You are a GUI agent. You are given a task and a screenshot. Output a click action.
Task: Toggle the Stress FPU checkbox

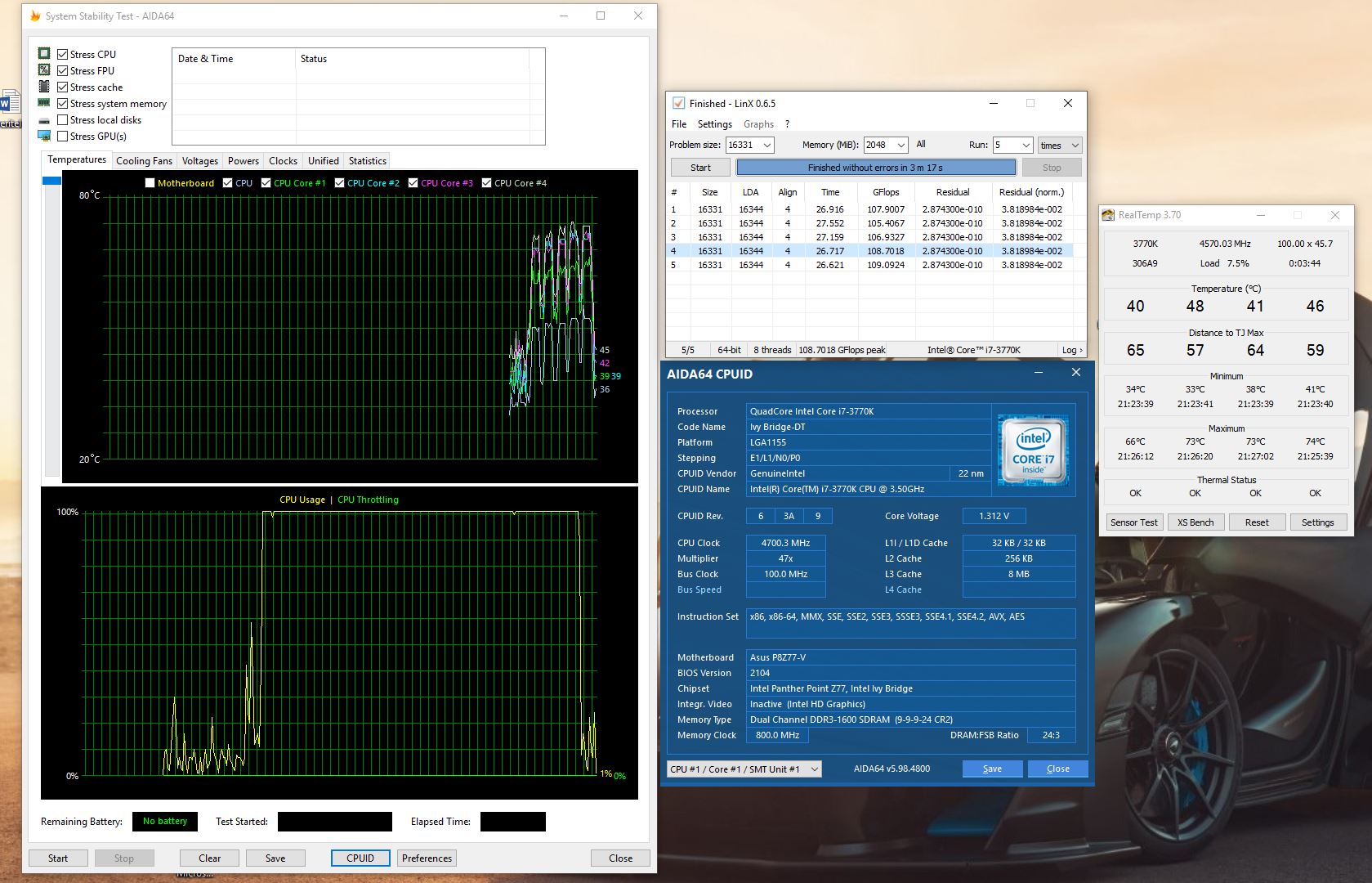point(62,70)
